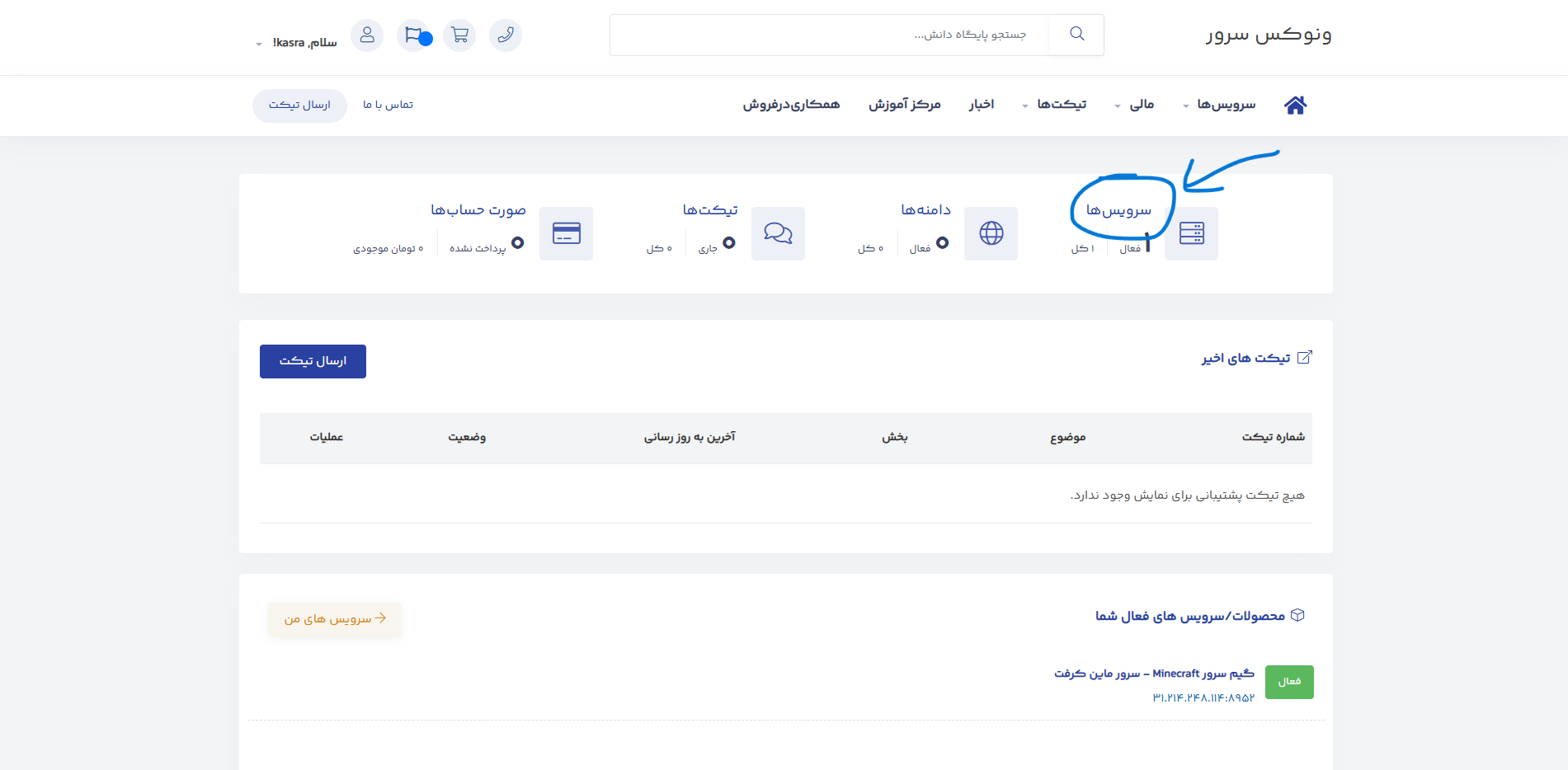Click the user profile icon
Viewport: 1568px width, 770px height.
pos(367,35)
